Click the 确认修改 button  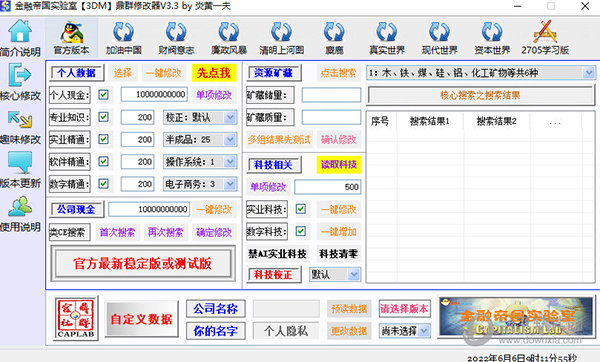pos(338,139)
